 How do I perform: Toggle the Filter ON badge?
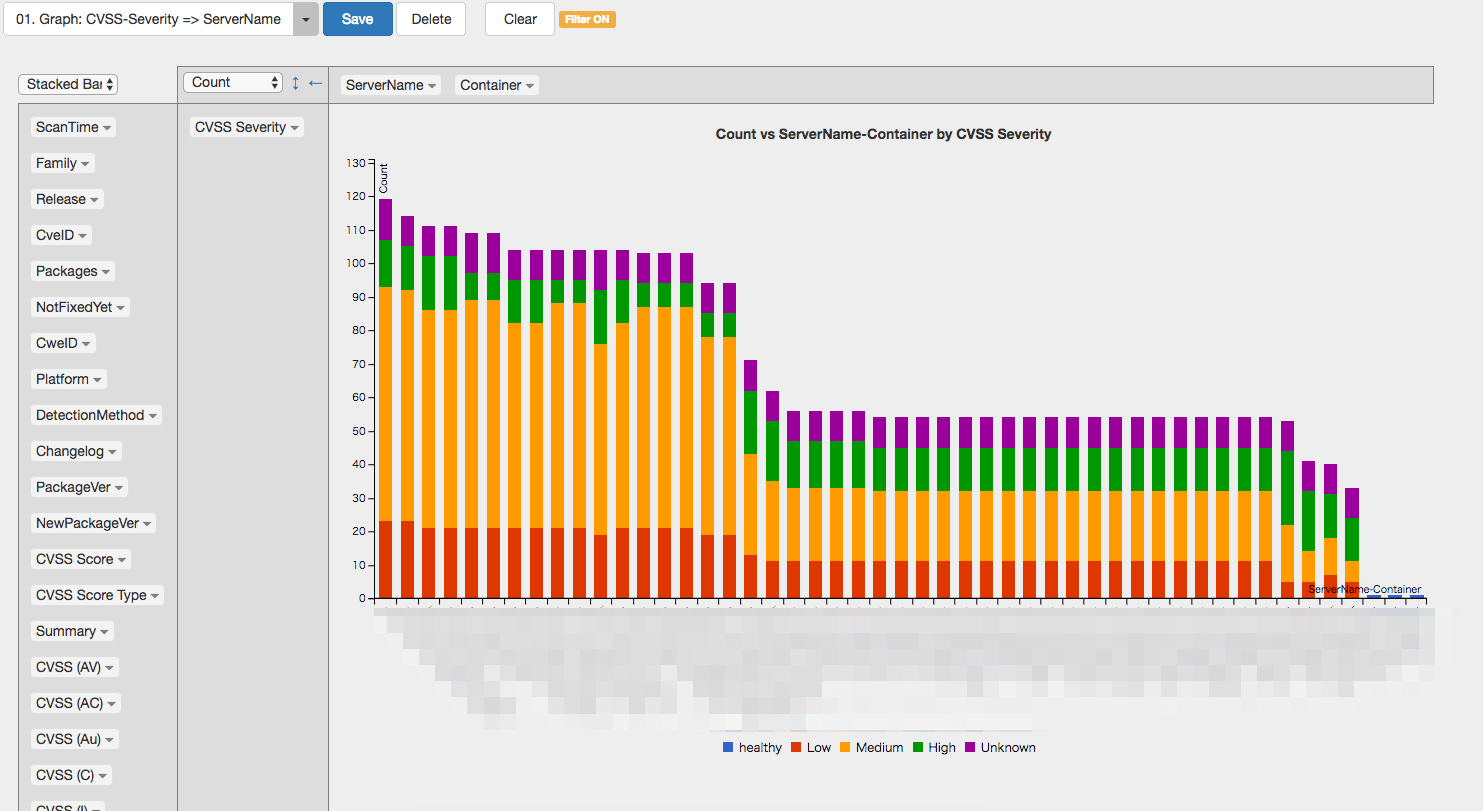[x=587, y=19]
